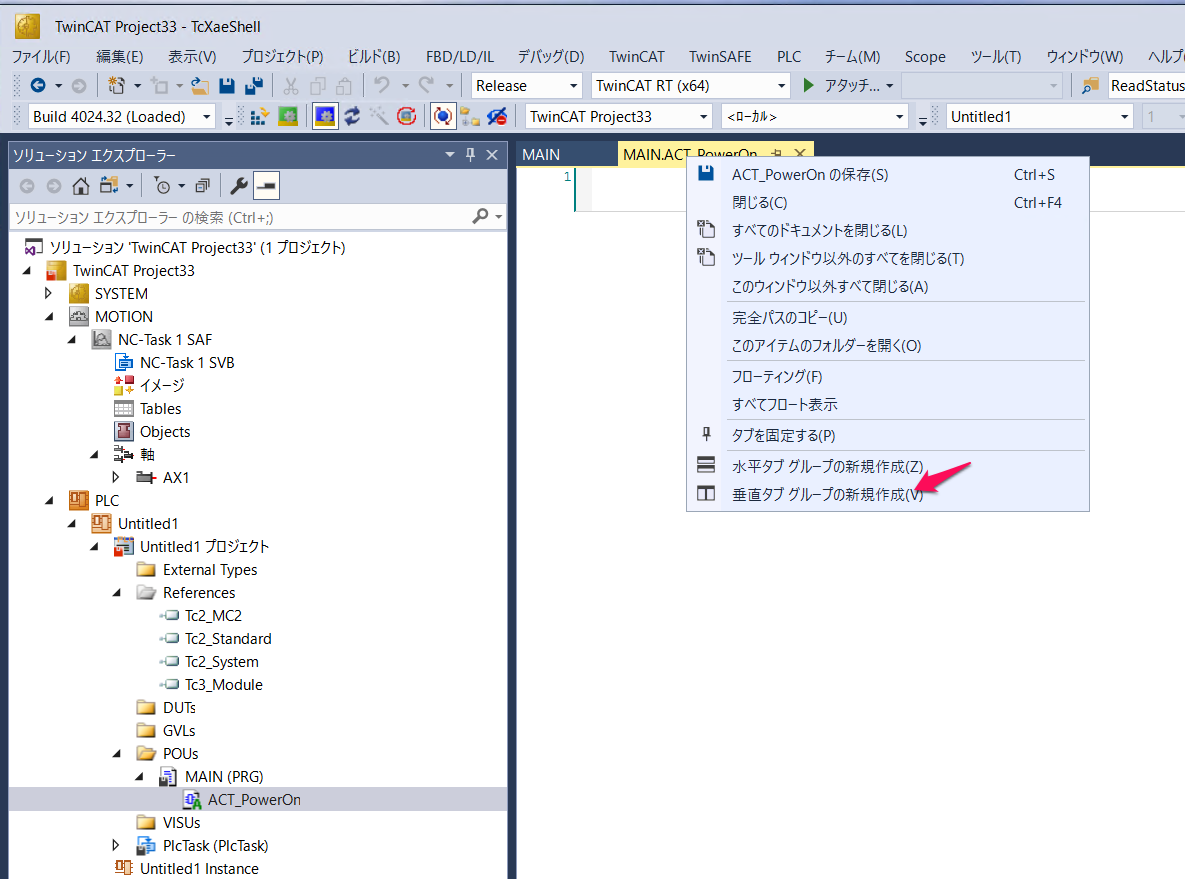
Task: Open the TwinSAFE menu
Action: [720, 57]
